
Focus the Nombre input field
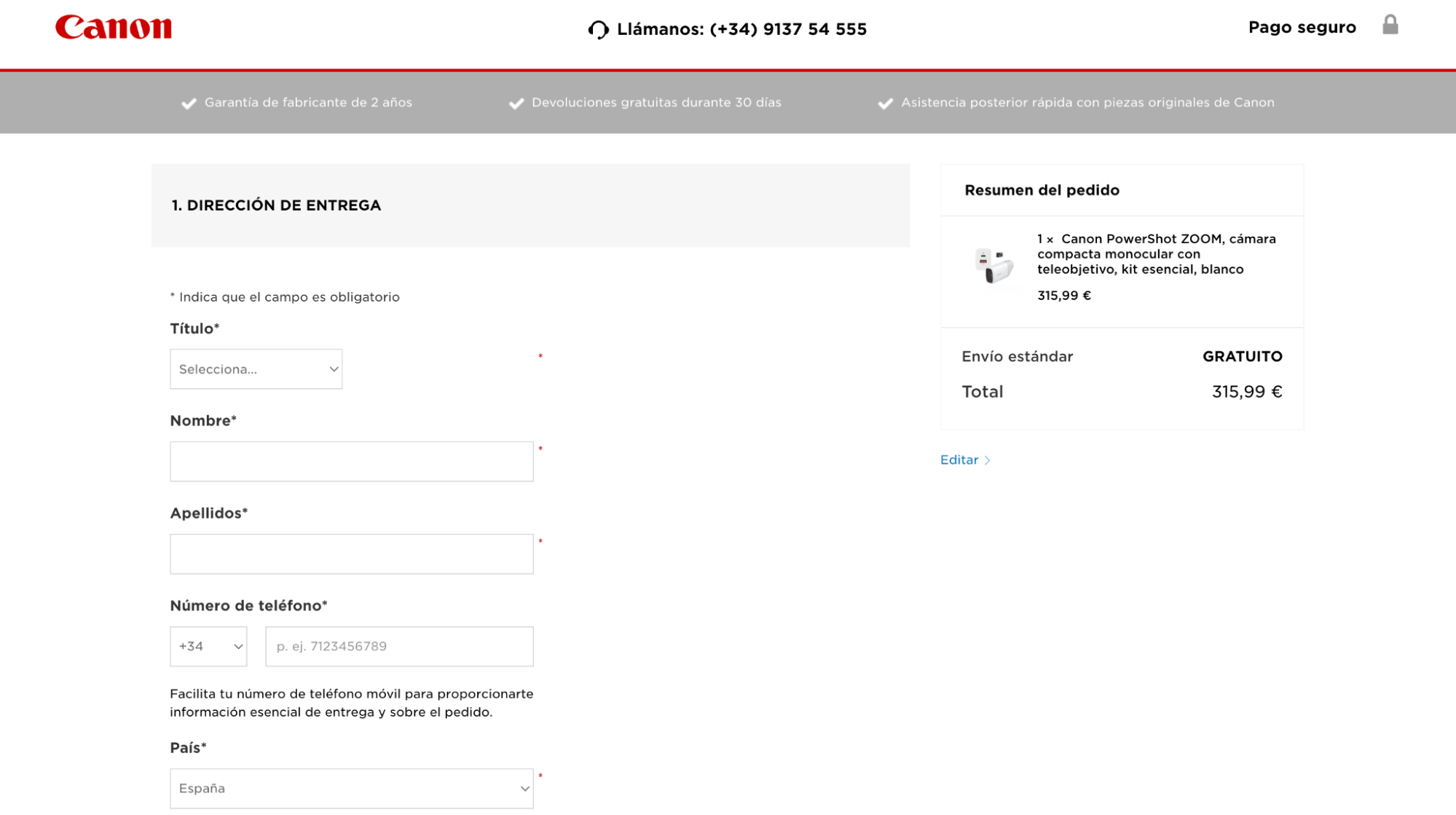351,462
